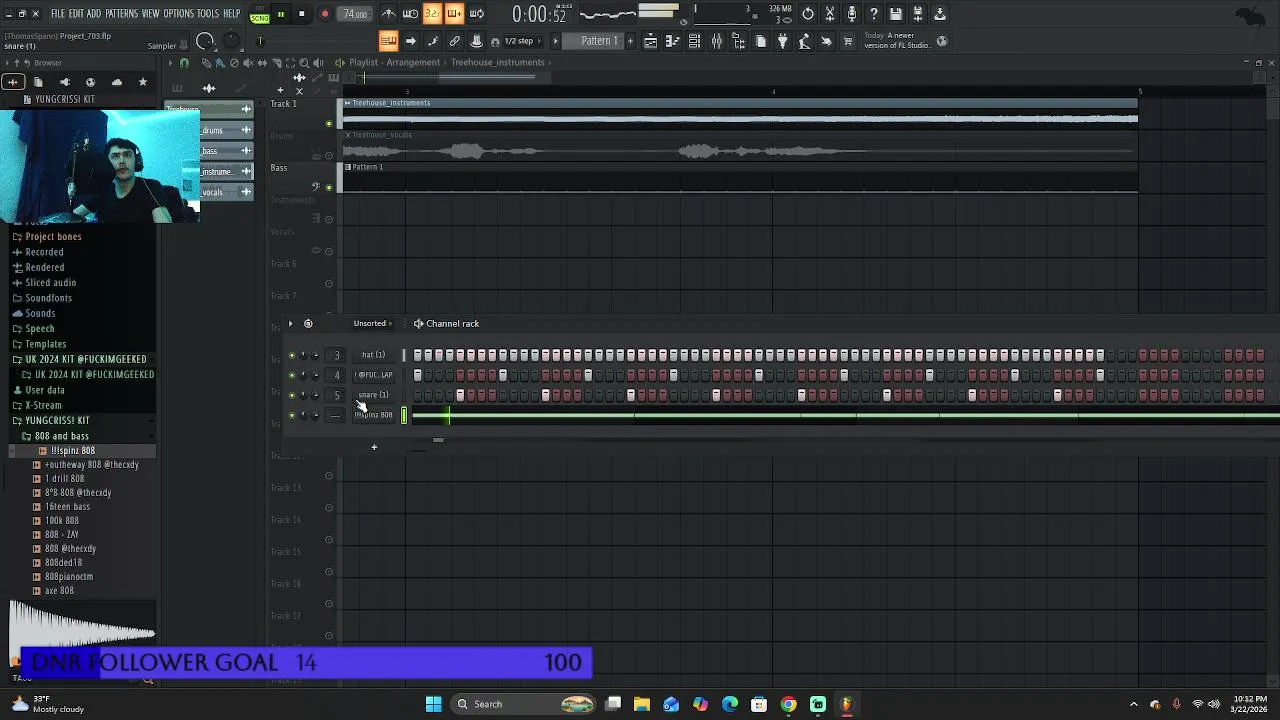Click the one-click audio recording microphone icon
Image resolution: width=1280 pixels, height=720 pixels.
852,14
